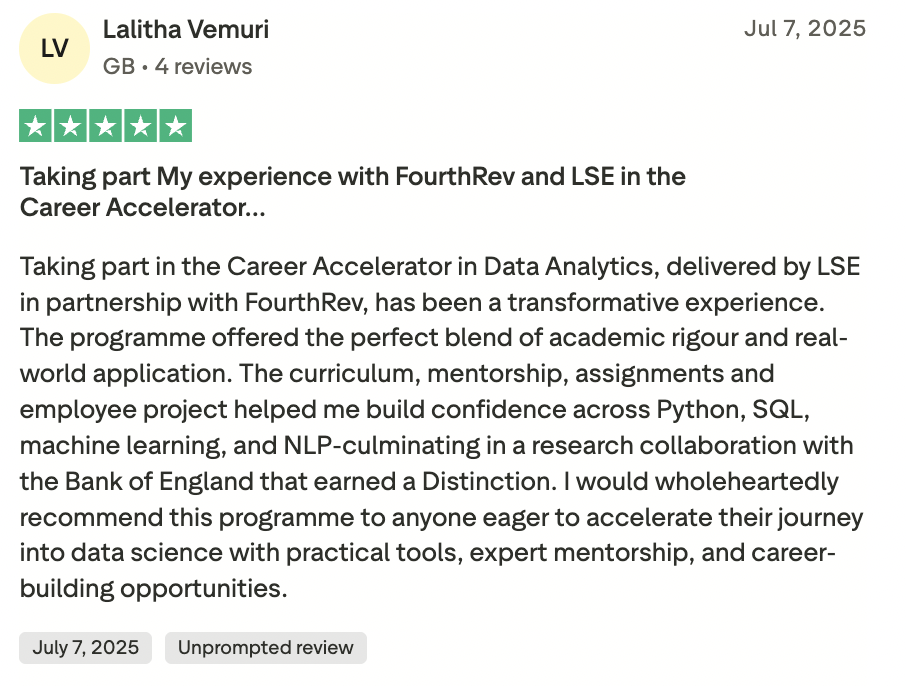Click the fifth green rating star
Viewport: 906px width, 686px height.
tap(175, 126)
